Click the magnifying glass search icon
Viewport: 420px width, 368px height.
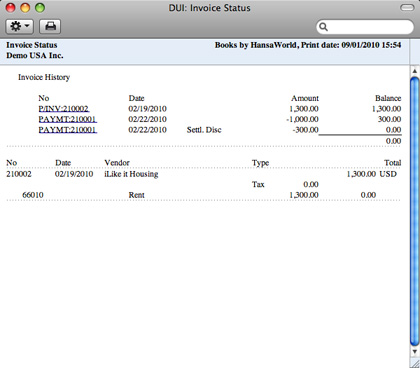click(x=323, y=27)
